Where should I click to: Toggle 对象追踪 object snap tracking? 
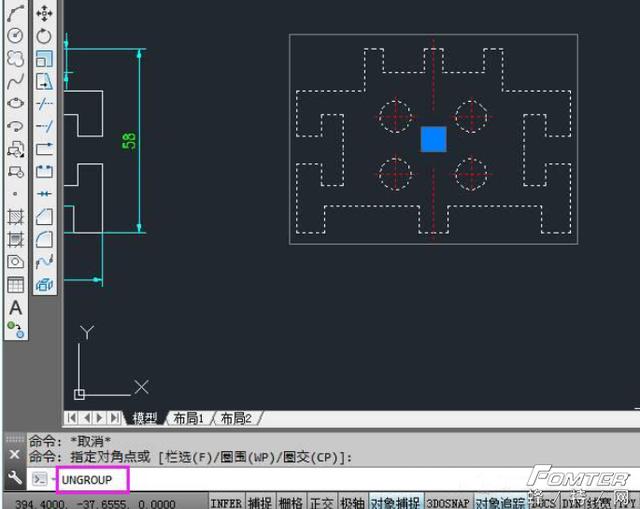[x=500, y=502]
